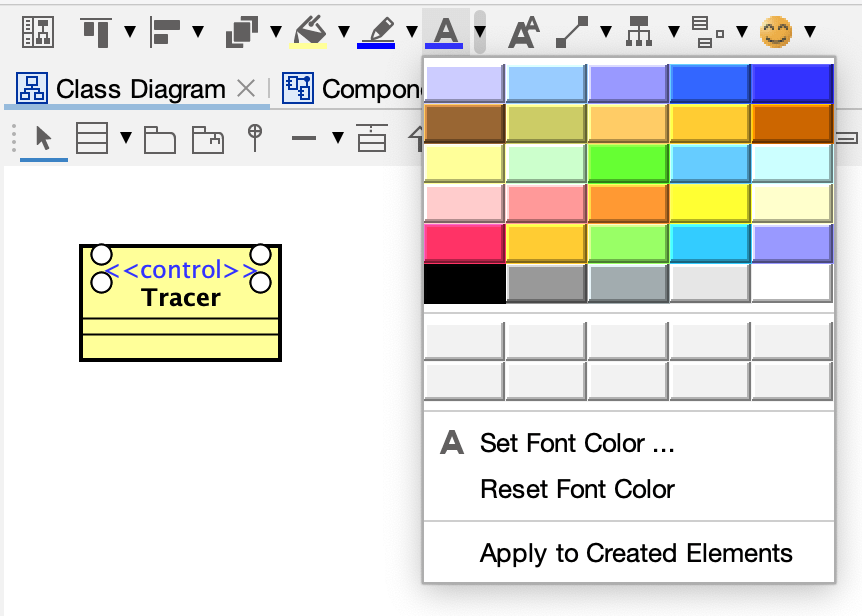Click the Align Top icon
The width and height of the screenshot is (862, 616).
96,32
